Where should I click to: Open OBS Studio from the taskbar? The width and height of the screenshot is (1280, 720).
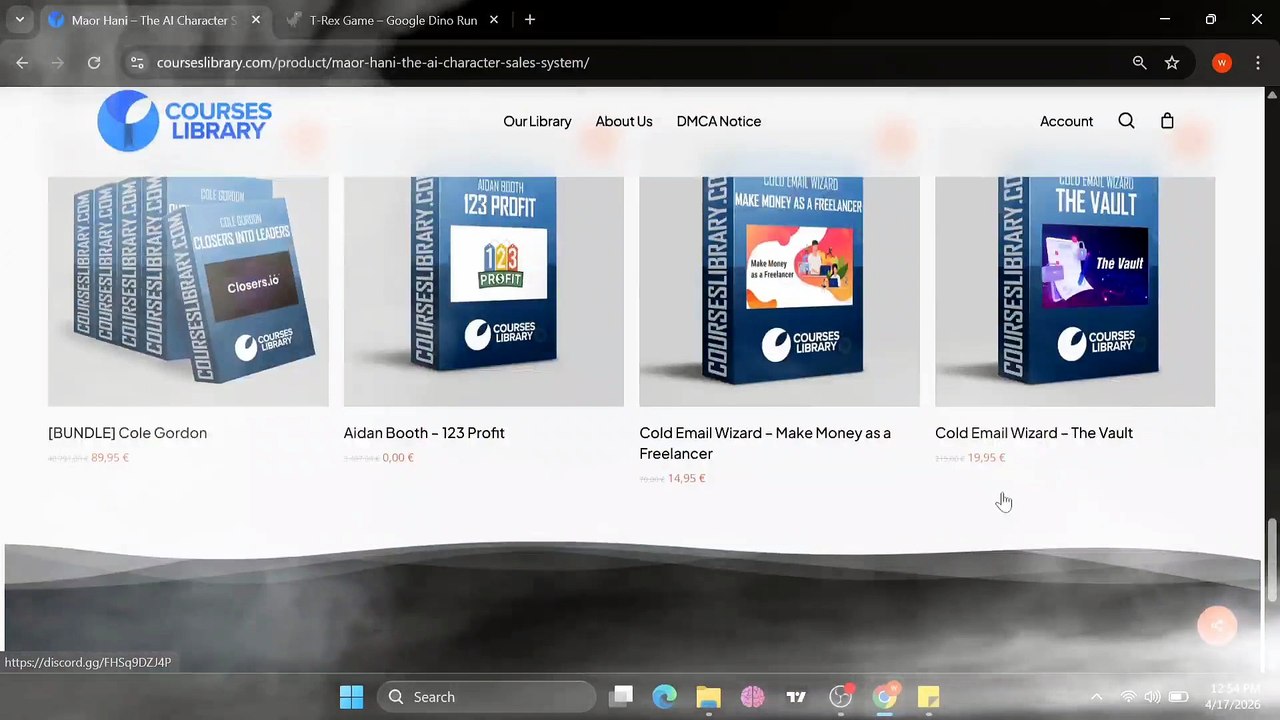coord(841,697)
